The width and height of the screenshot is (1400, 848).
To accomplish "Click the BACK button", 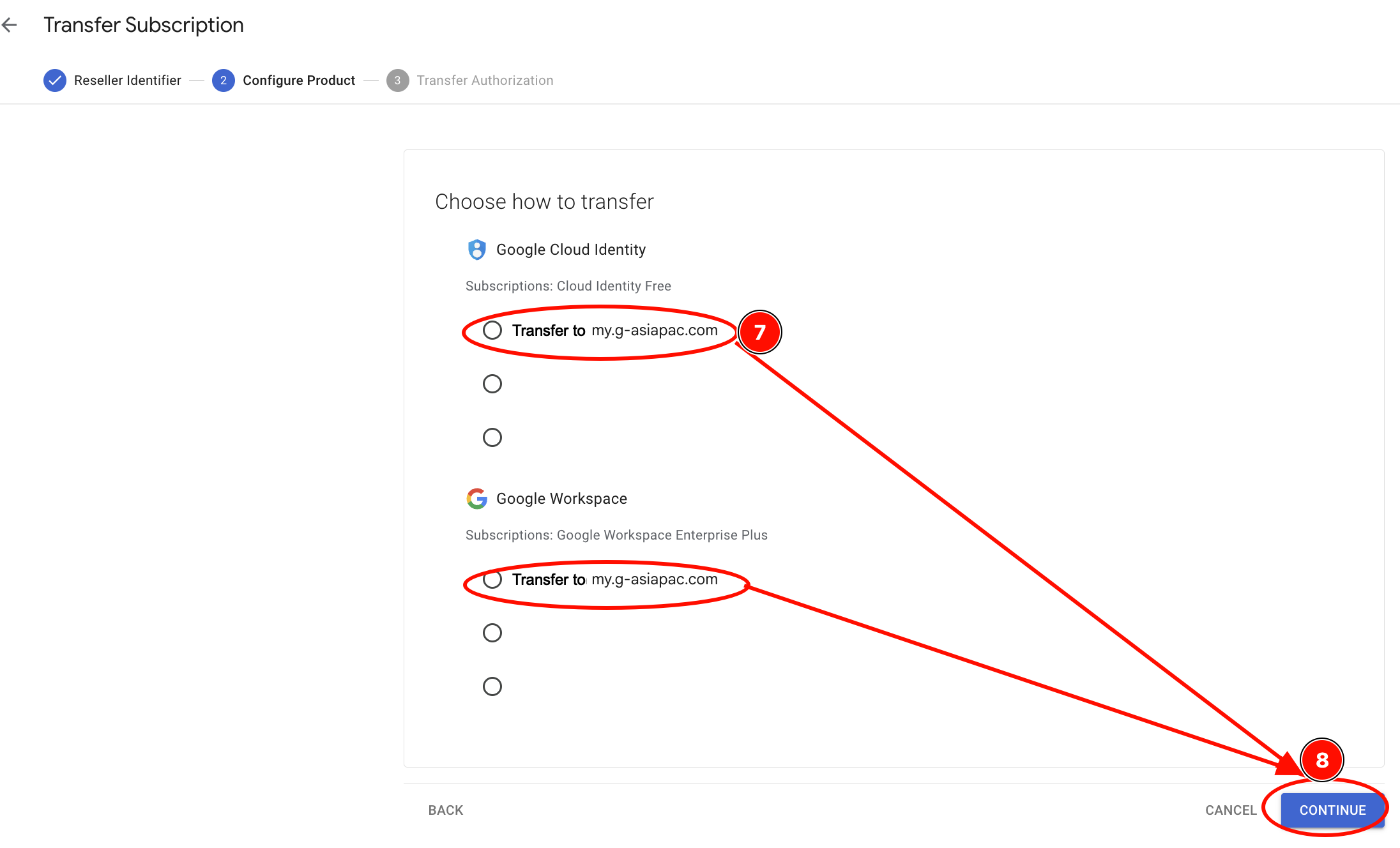I will (446, 810).
